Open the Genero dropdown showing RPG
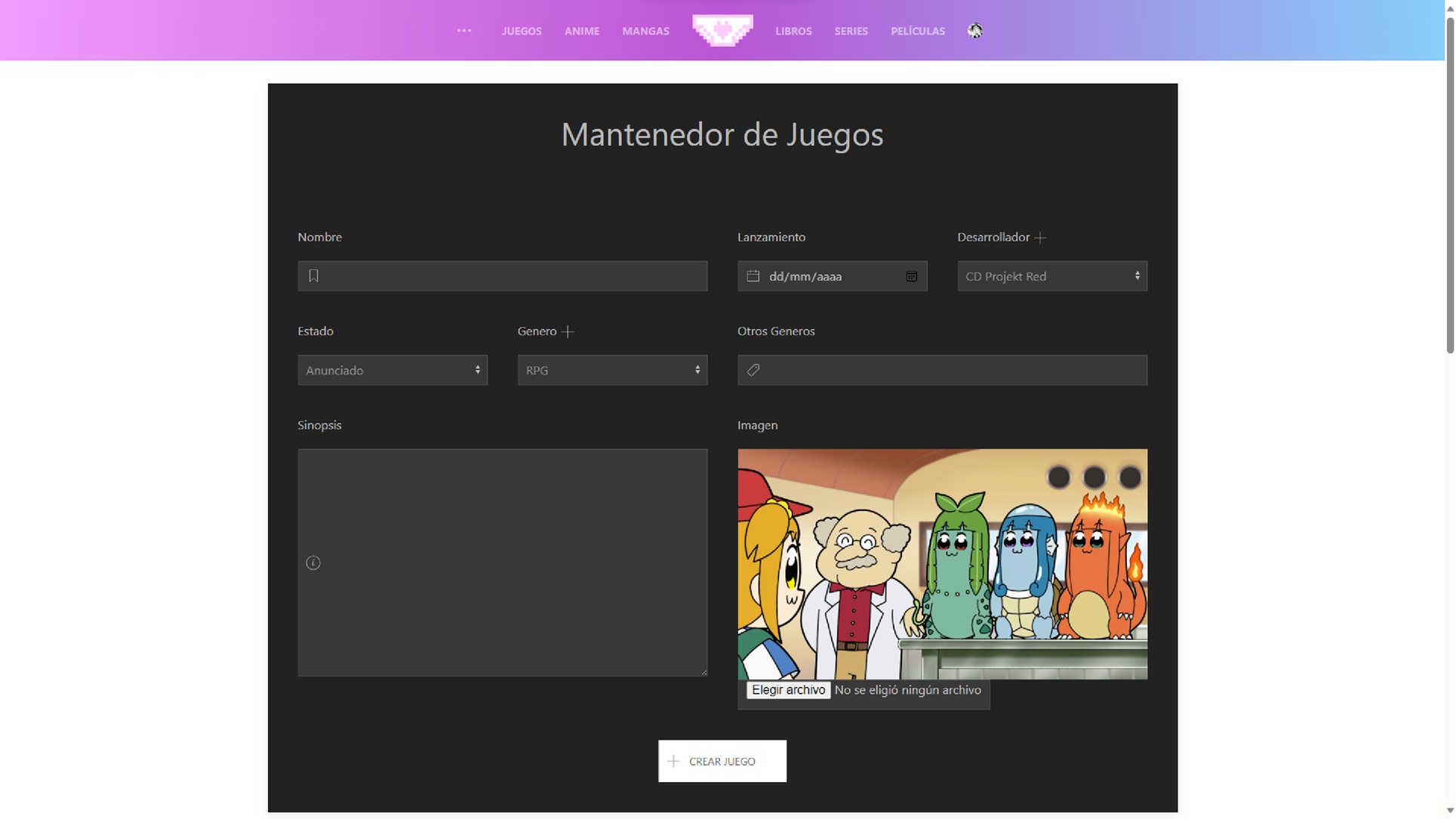Viewport: 1456px width, 819px height. point(612,370)
